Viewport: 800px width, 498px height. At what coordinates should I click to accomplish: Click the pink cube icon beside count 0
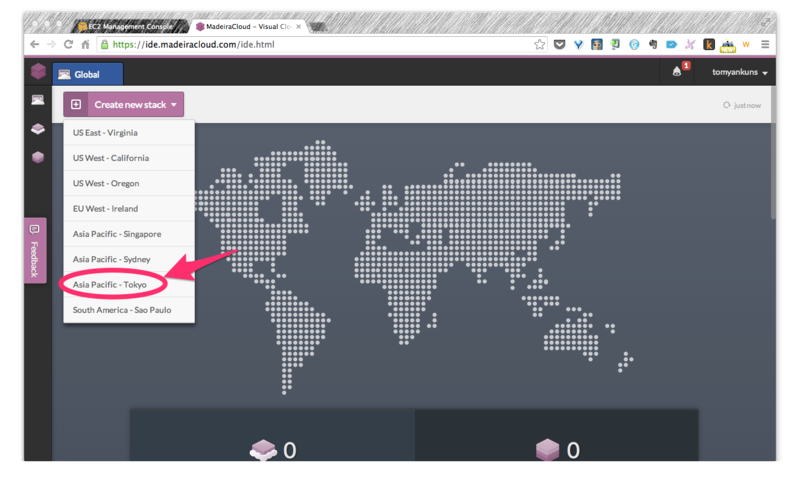(547, 450)
